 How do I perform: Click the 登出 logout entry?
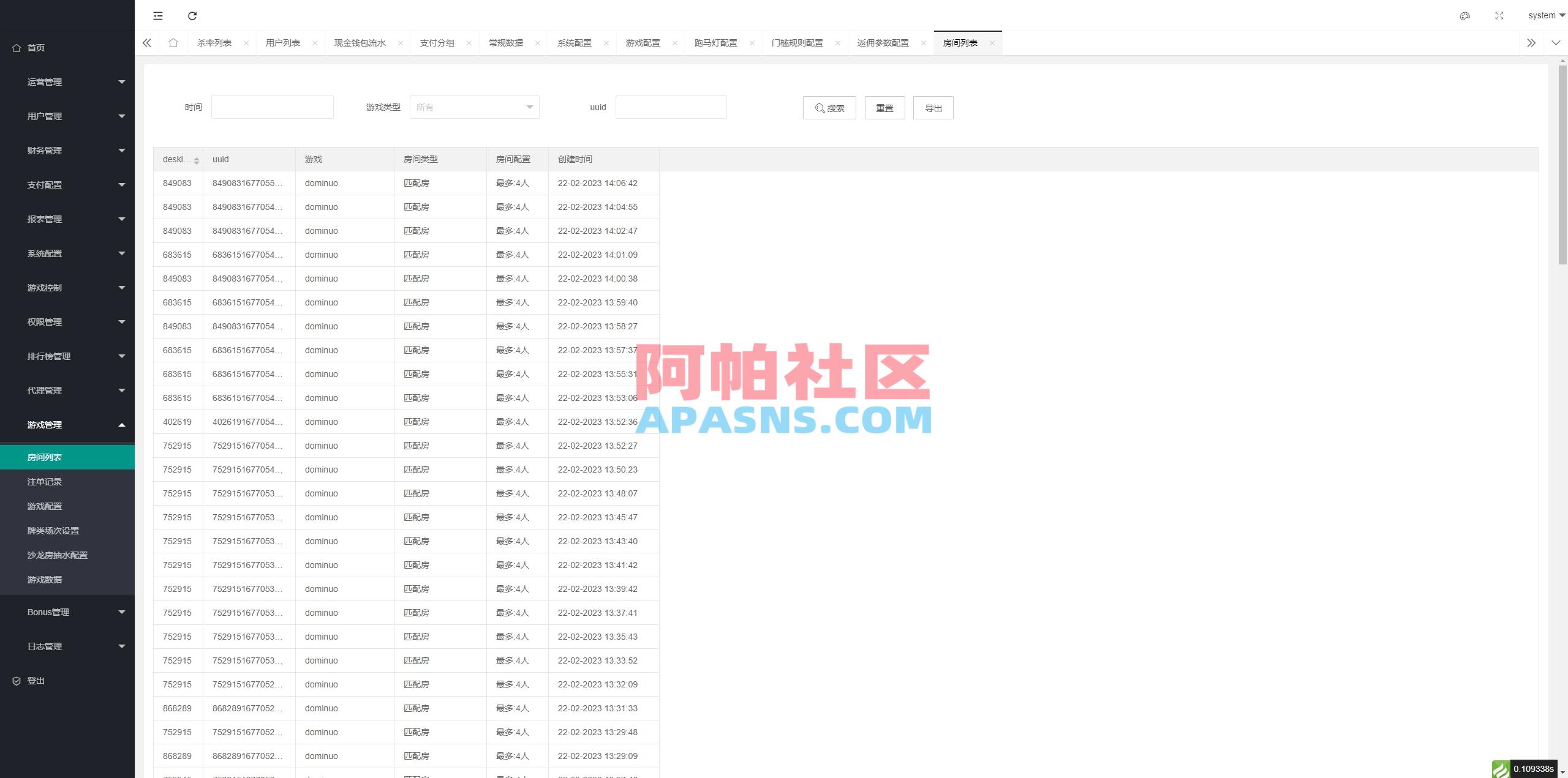pyautogui.click(x=36, y=680)
